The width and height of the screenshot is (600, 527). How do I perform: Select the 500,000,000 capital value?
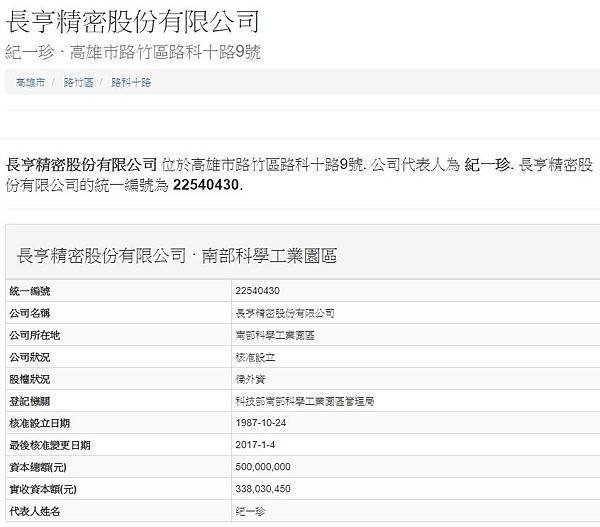pos(263,467)
